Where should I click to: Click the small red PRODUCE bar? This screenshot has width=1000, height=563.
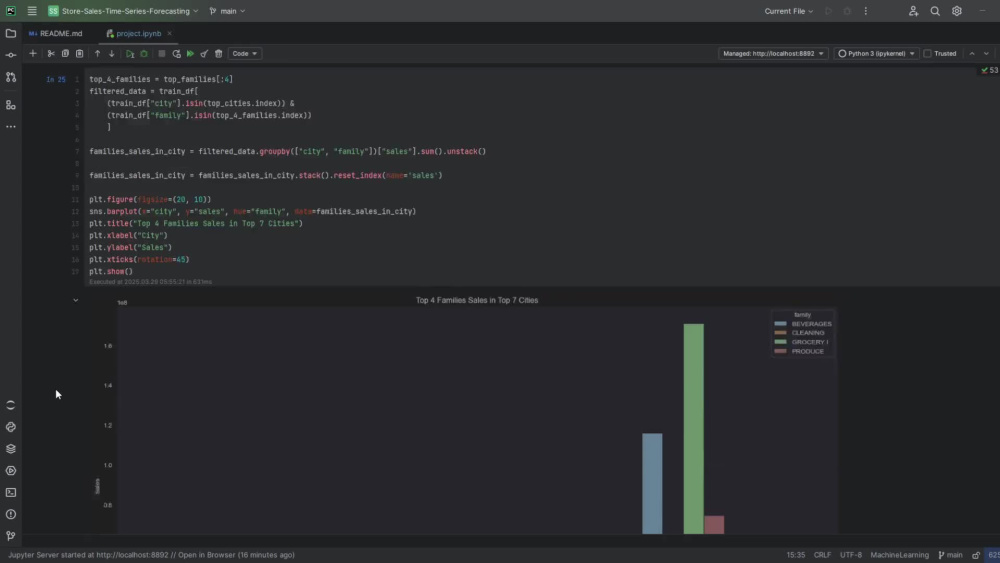[714, 525]
